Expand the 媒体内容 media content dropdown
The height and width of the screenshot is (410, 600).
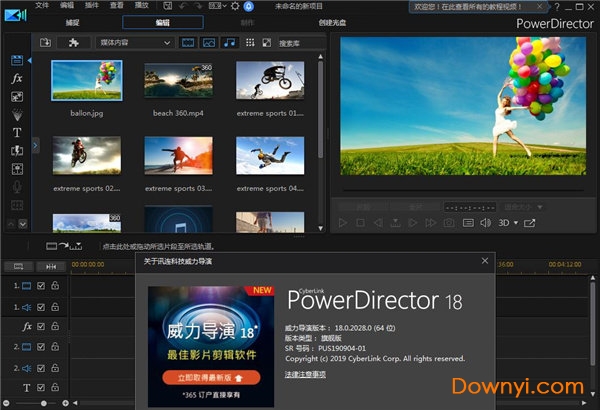(166, 43)
